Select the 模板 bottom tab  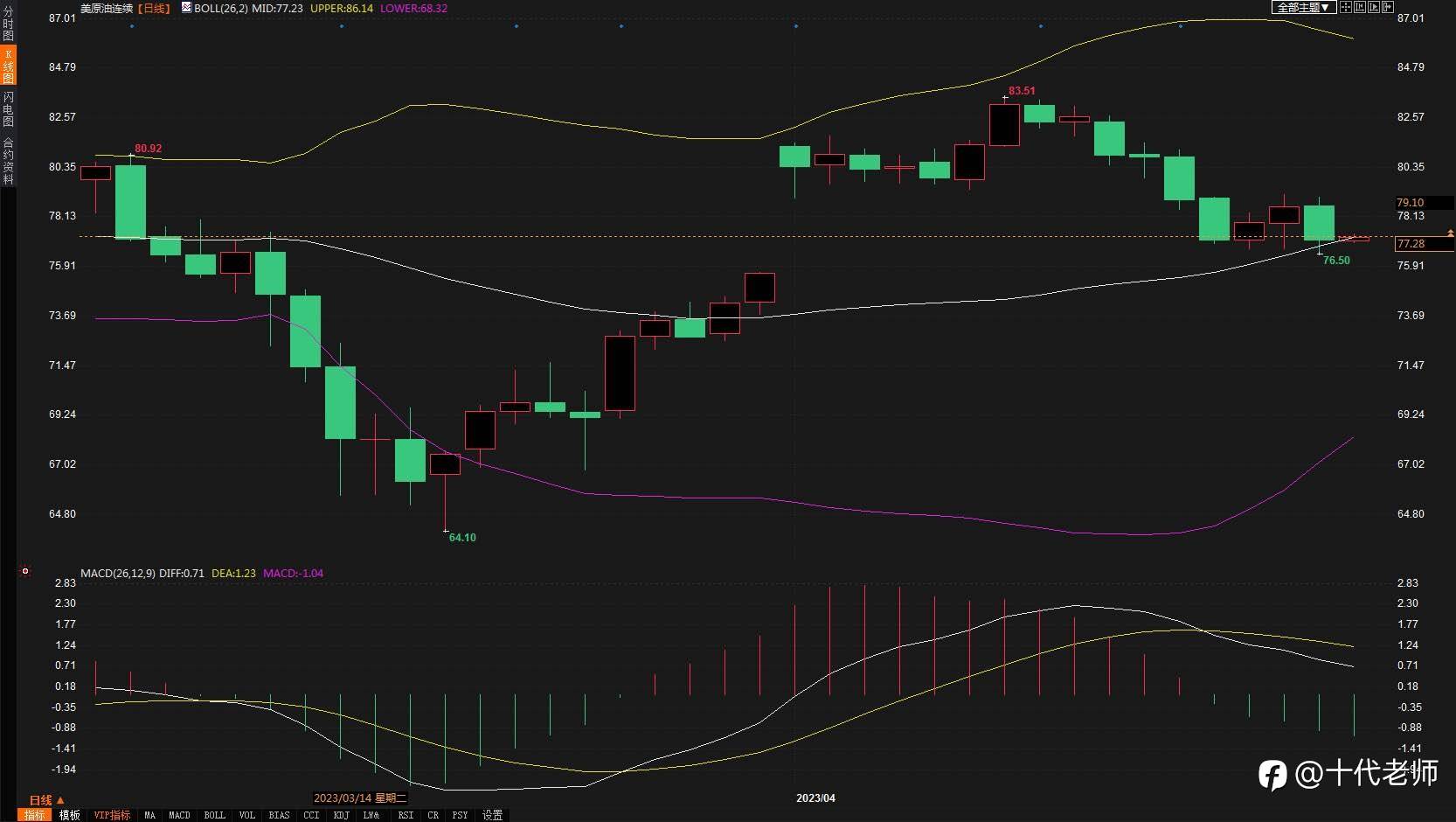pos(70,815)
